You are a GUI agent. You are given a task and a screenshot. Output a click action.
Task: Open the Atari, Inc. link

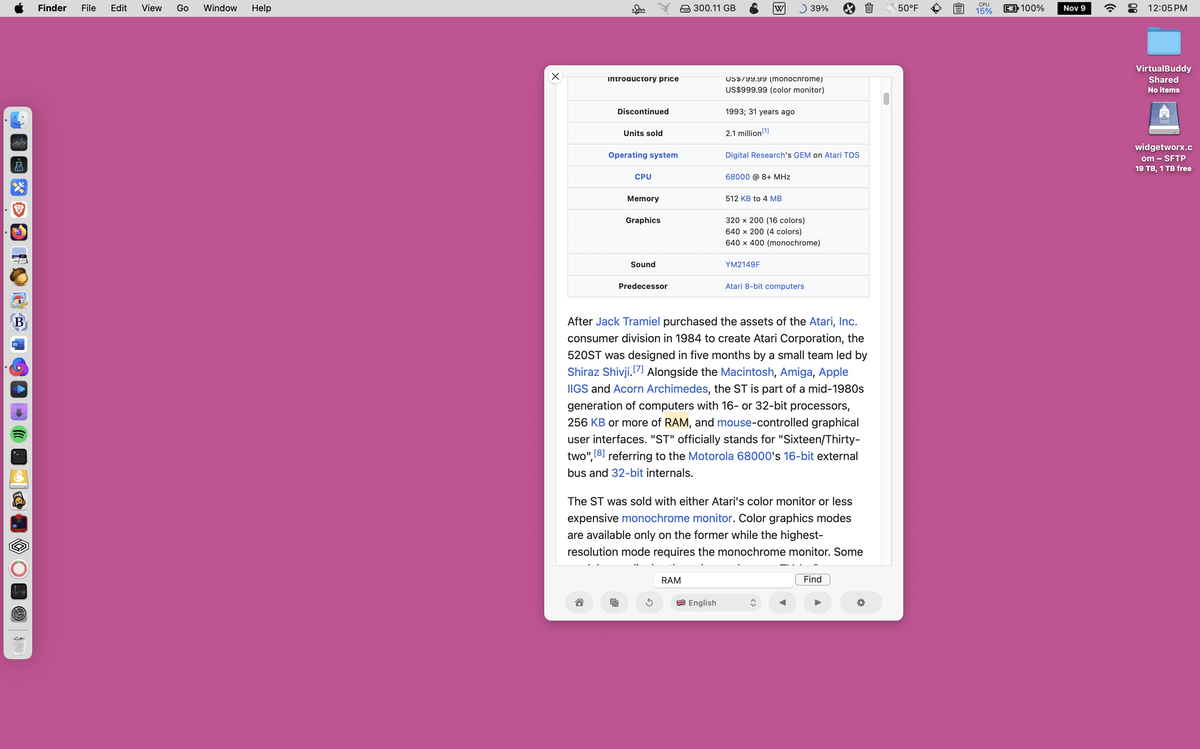coord(833,322)
